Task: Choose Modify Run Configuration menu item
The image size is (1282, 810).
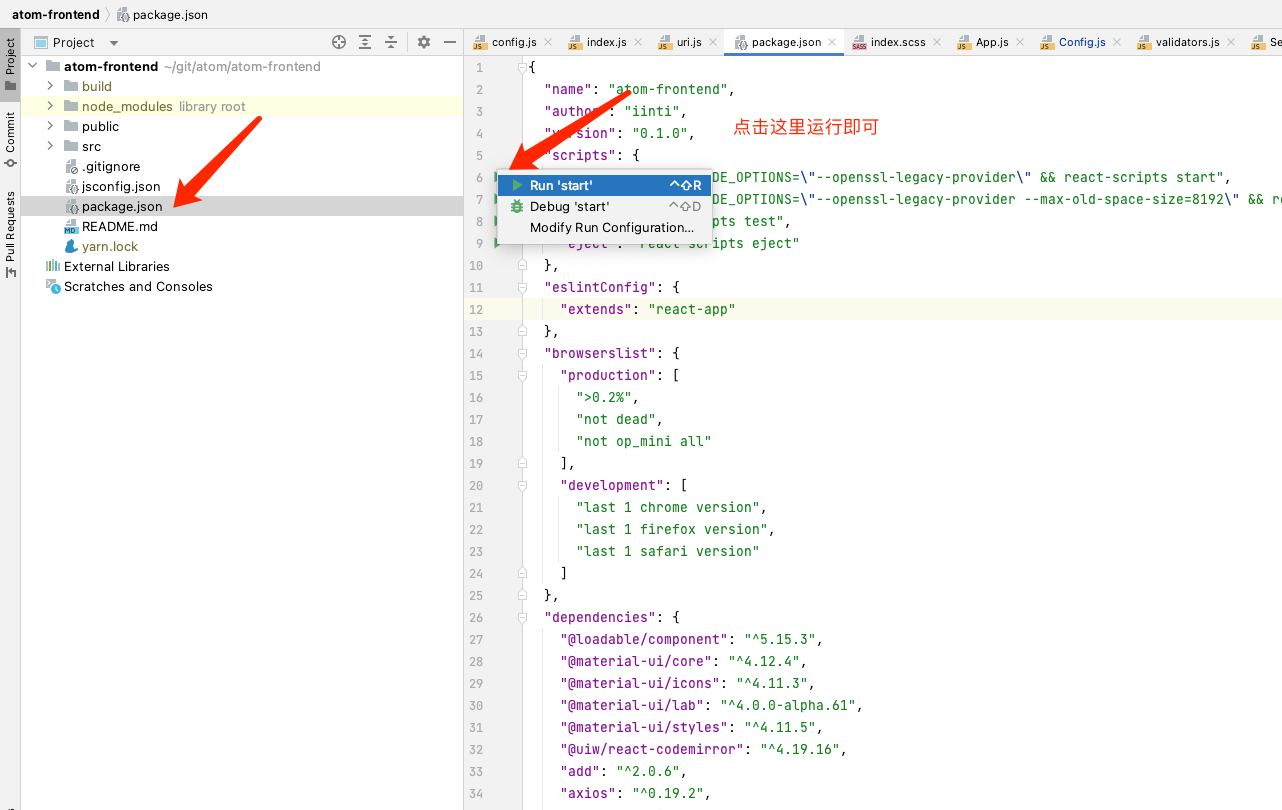Action: 604,227
